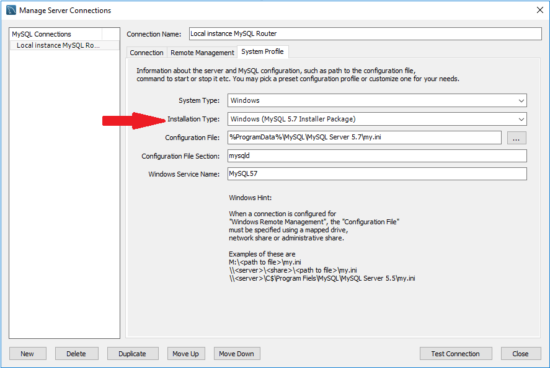The width and height of the screenshot is (550, 368).
Task: Click the Move Down button
Action: tap(237, 354)
